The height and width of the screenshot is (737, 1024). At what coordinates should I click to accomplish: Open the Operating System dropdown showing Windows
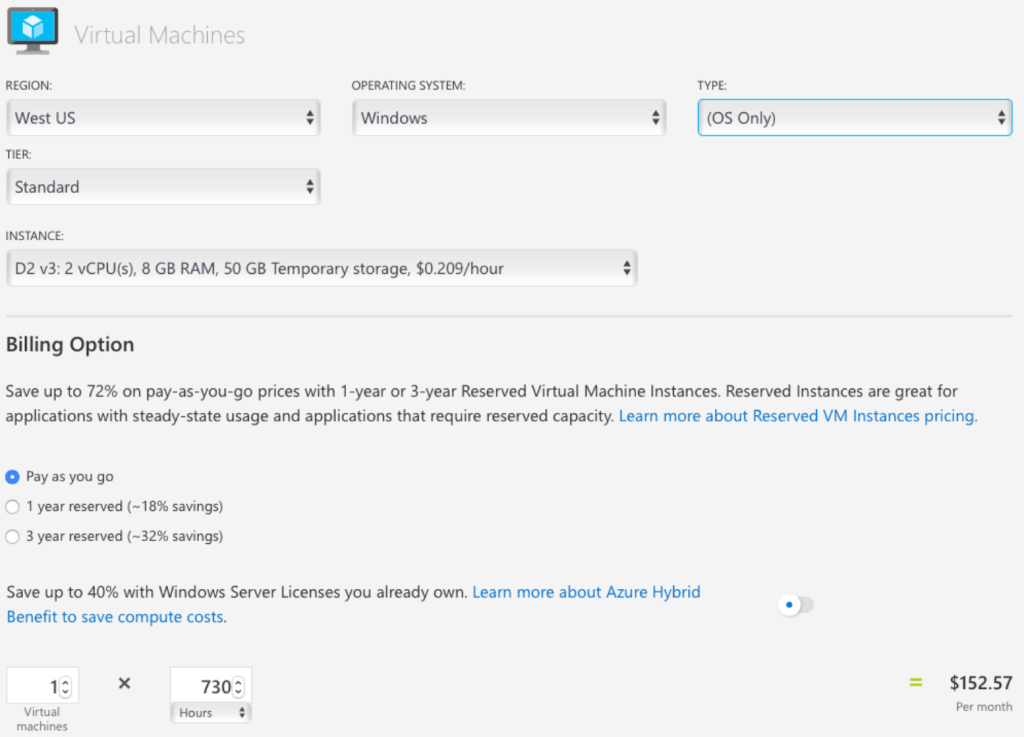(509, 118)
